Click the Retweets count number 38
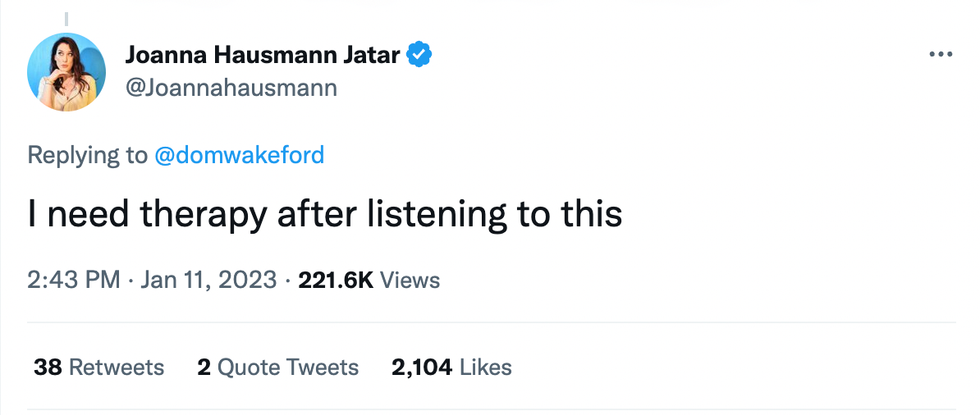 pos(48,367)
